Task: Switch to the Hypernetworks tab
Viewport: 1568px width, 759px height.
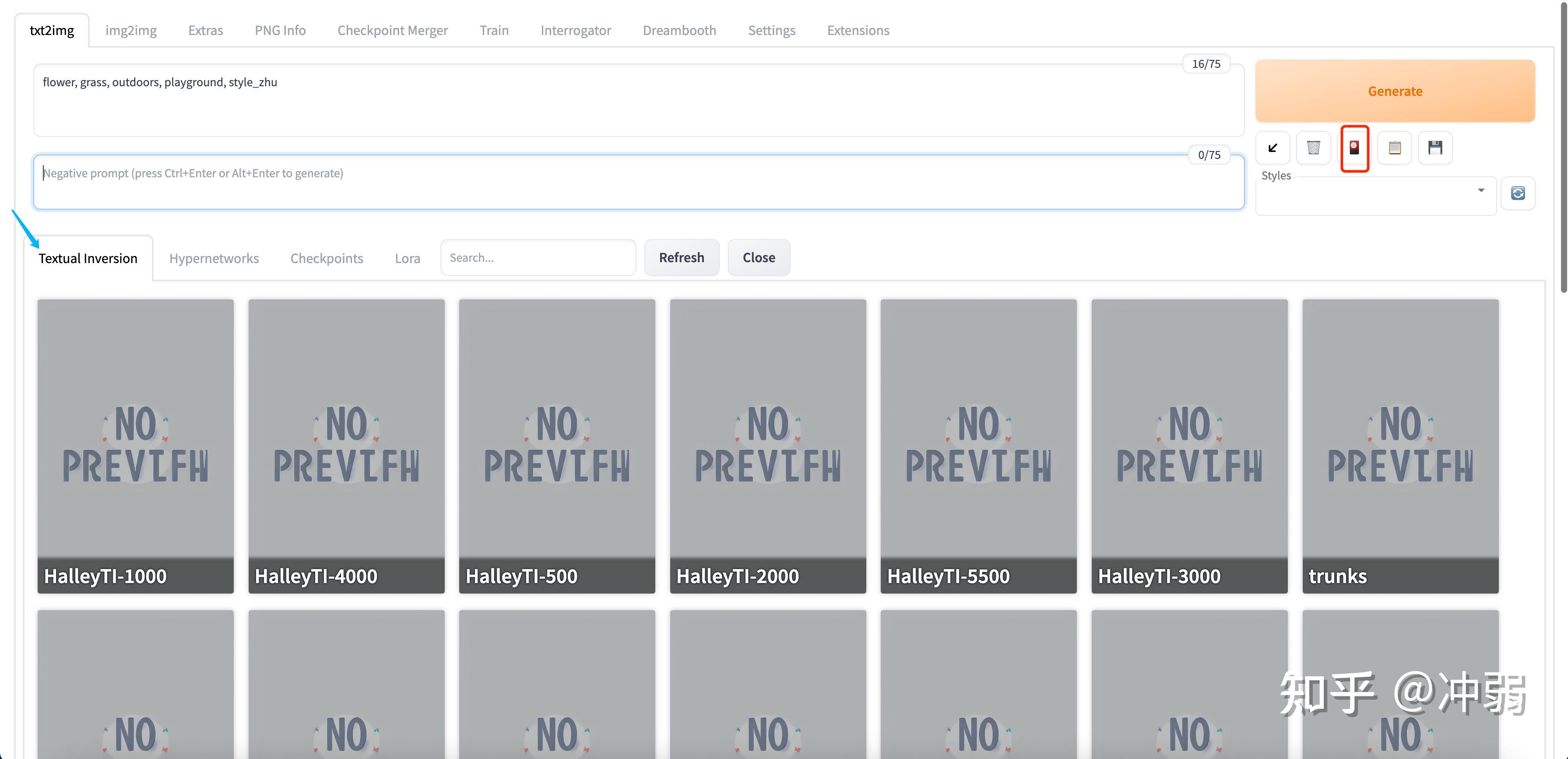Action: tap(214, 258)
